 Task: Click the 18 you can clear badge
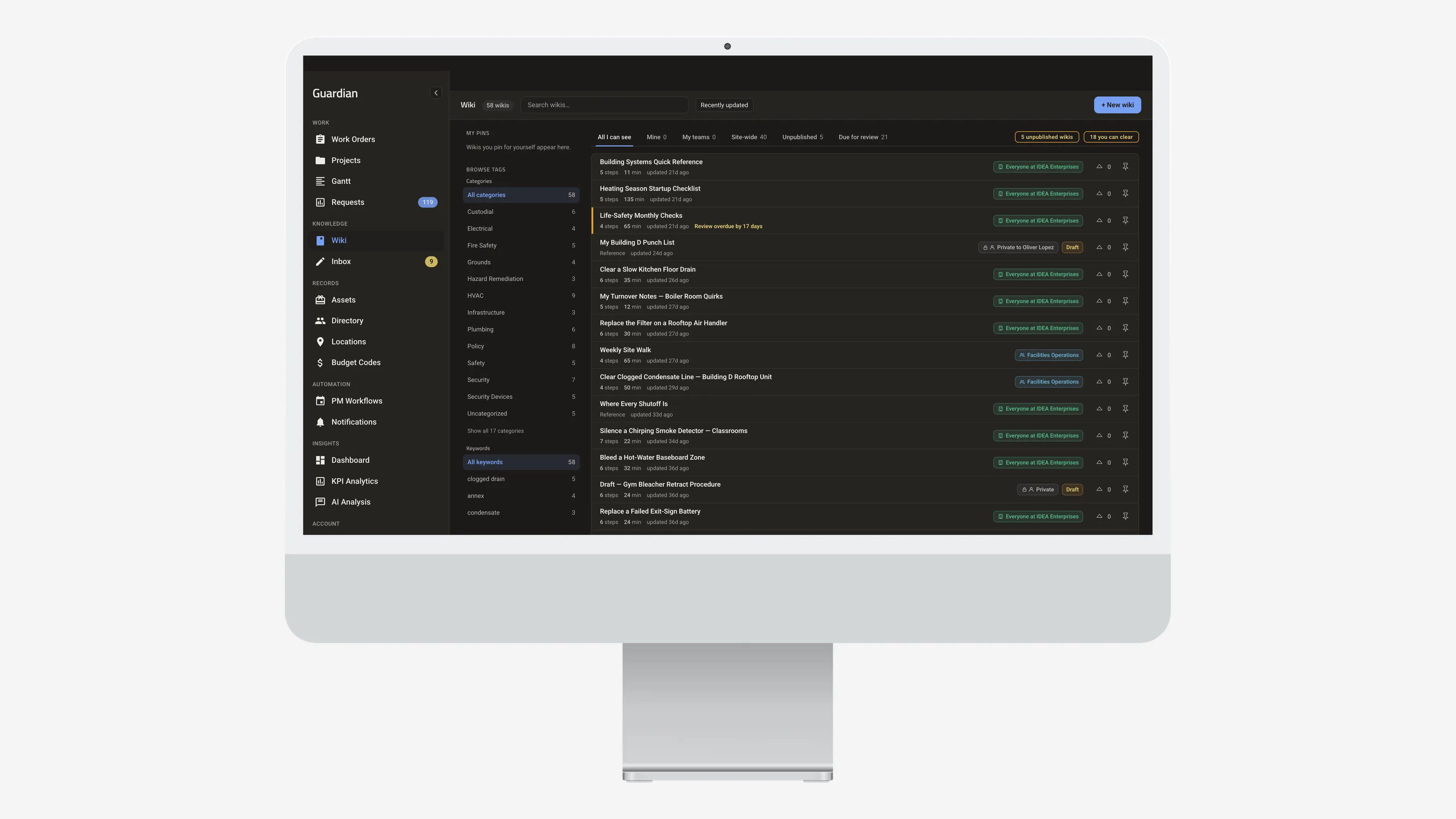pyautogui.click(x=1111, y=137)
